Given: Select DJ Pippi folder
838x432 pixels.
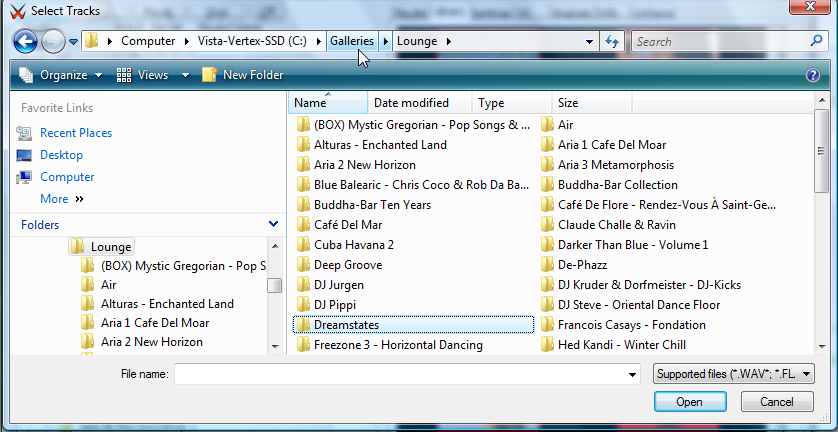Looking at the screenshot, I should point(326,305).
